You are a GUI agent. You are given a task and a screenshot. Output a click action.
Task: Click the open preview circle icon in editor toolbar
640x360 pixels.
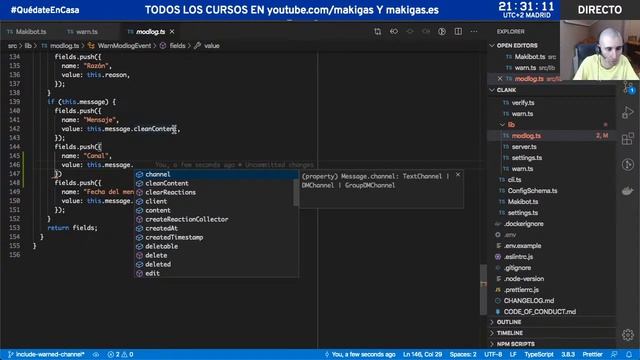(442, 31)
